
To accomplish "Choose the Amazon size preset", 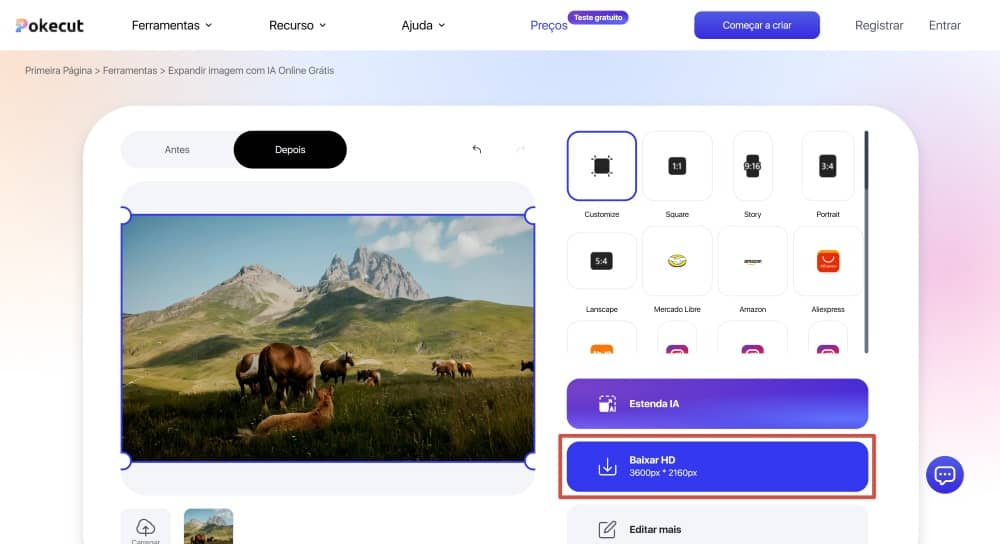I will tap(753, 261).
